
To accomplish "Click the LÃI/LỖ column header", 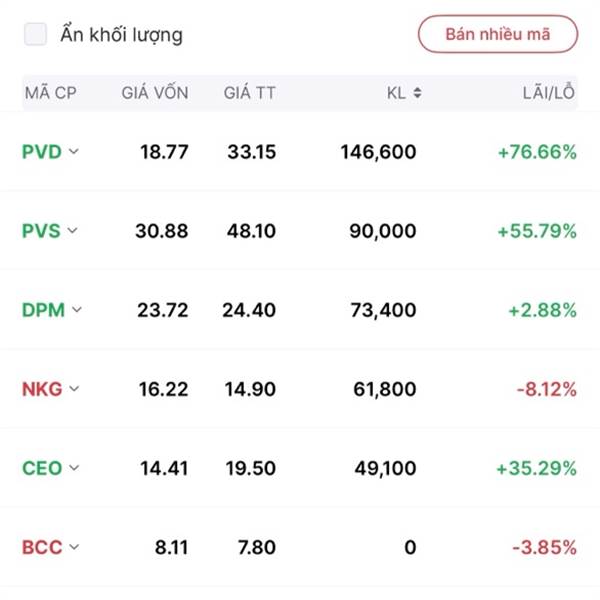I will (549, 93).
